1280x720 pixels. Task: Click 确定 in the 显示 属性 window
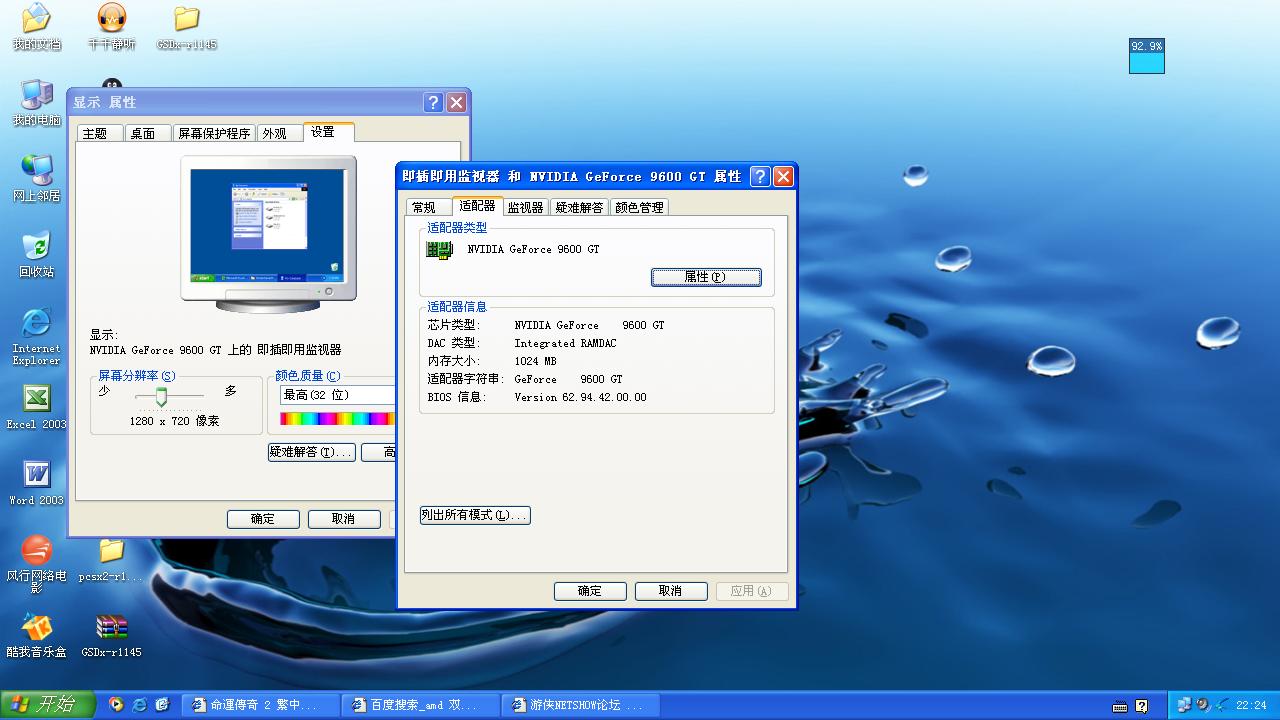pos(263,519)
